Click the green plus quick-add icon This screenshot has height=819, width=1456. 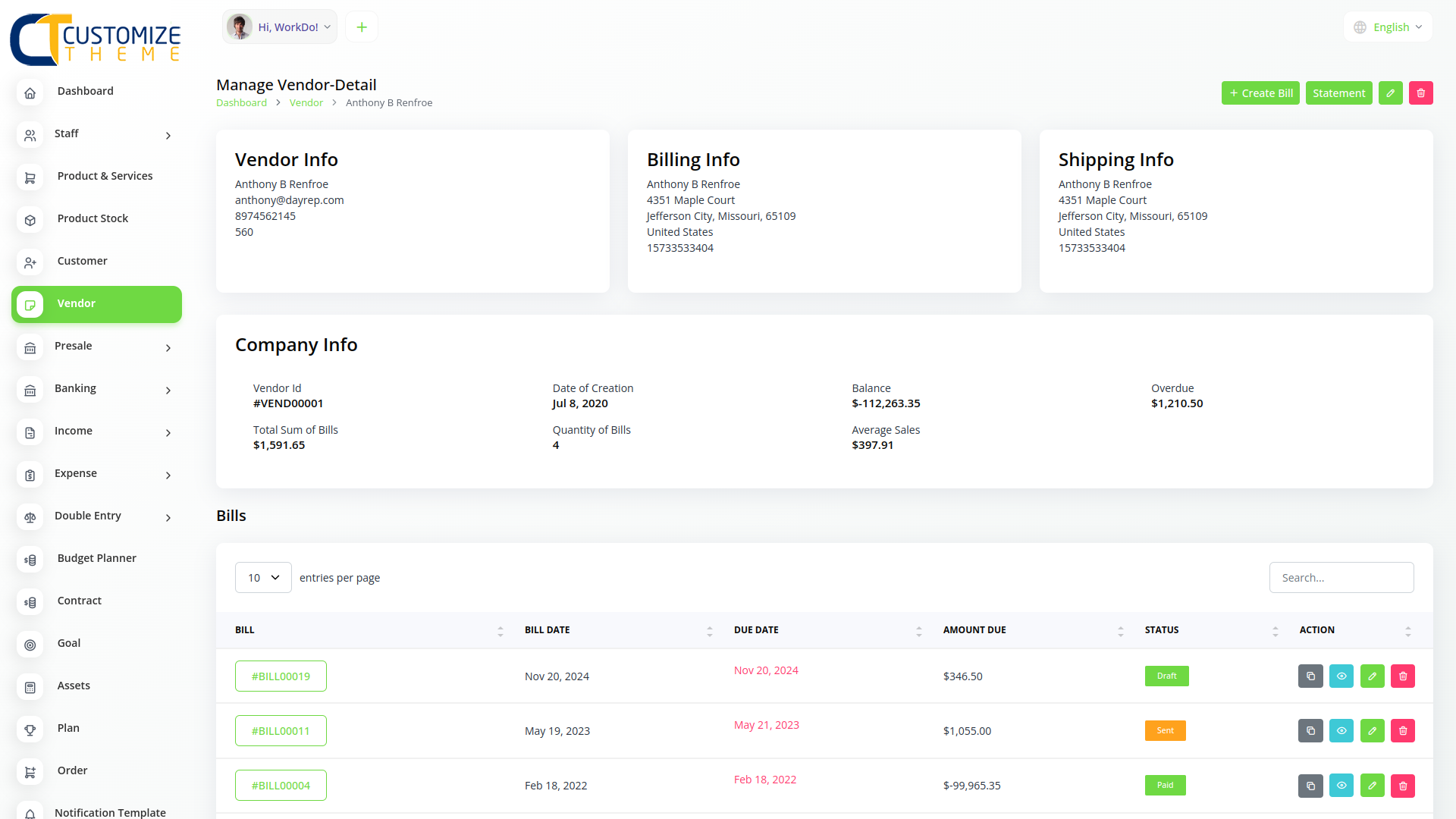pyautogui.click(x=362, y=27)
